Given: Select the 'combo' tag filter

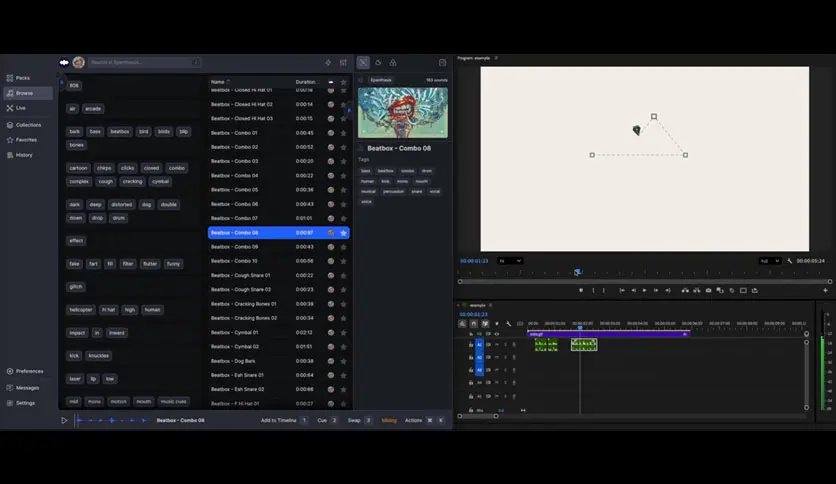Looking at the screenshot, I should coord(177,168).
